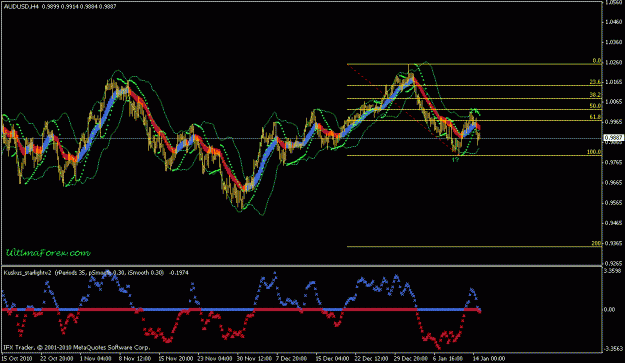Click the IFX Trader MetaQuotes copyright text

point(77,347)
